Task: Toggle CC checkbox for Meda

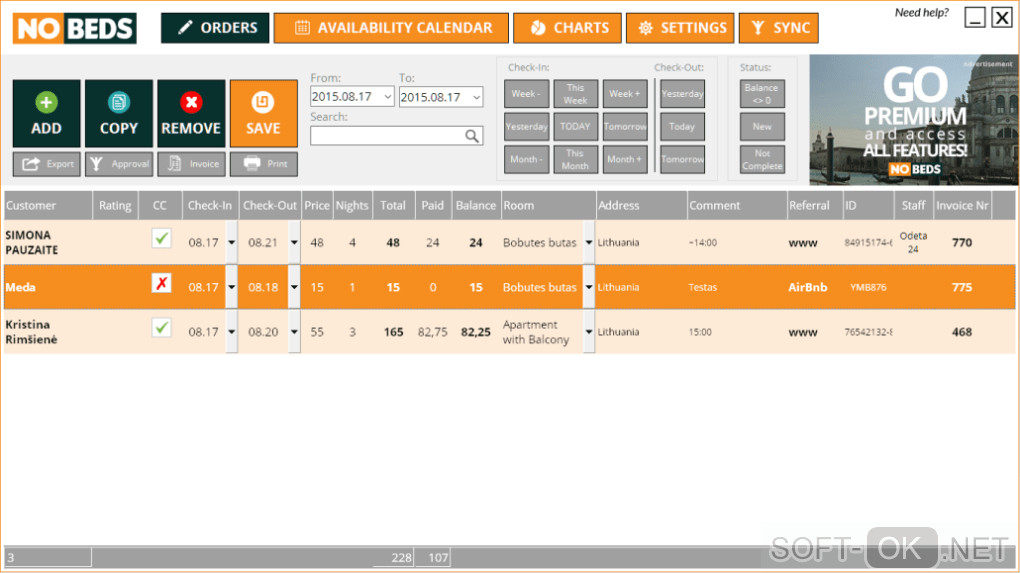Action: 161,283
